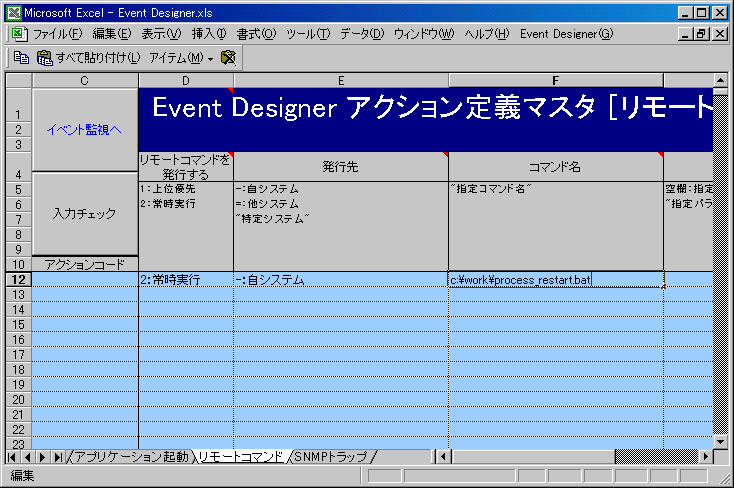Open the Event Designer(G) menu

[566, 34]
